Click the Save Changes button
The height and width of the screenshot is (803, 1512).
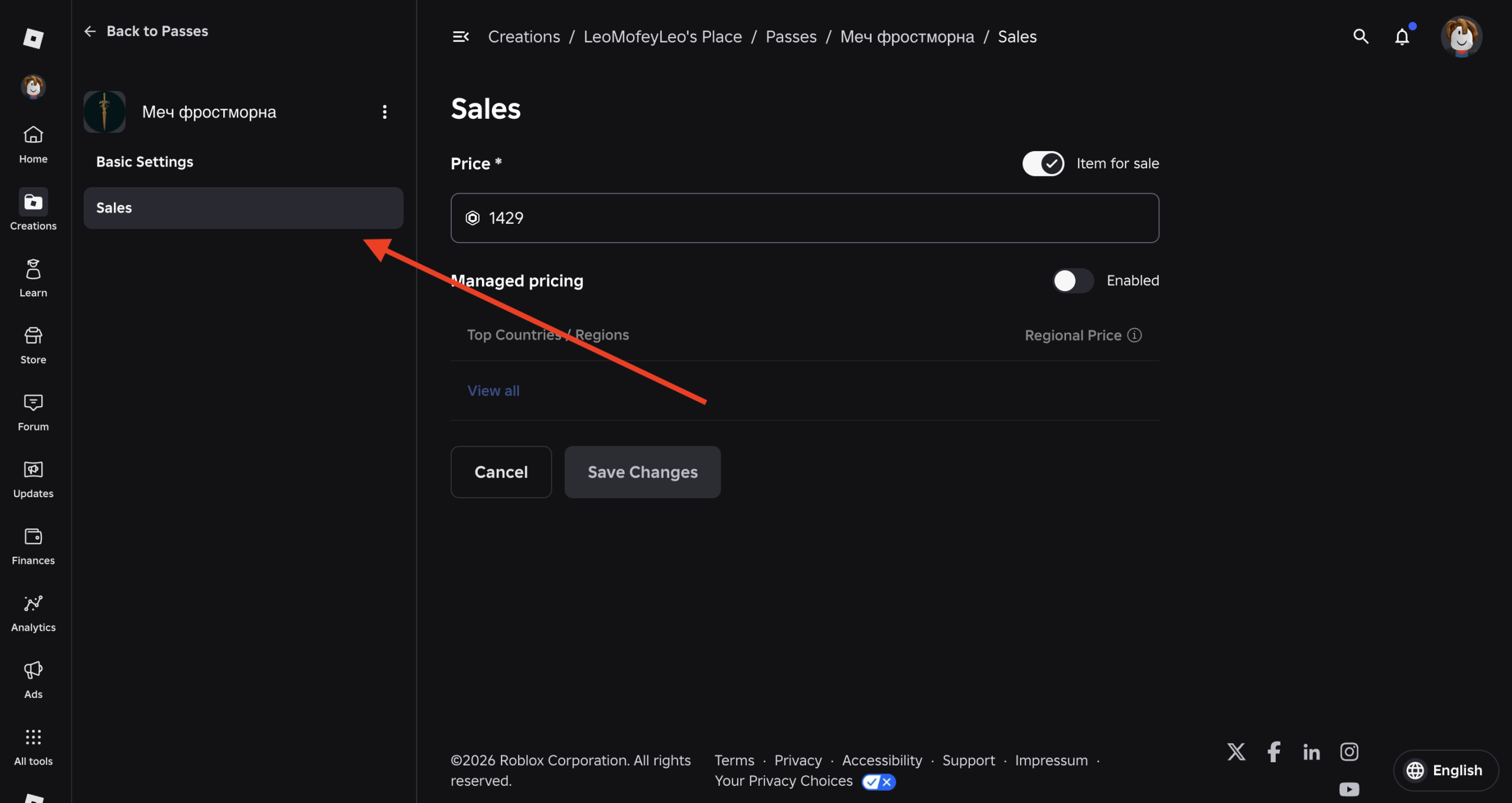tap(643, 472)
